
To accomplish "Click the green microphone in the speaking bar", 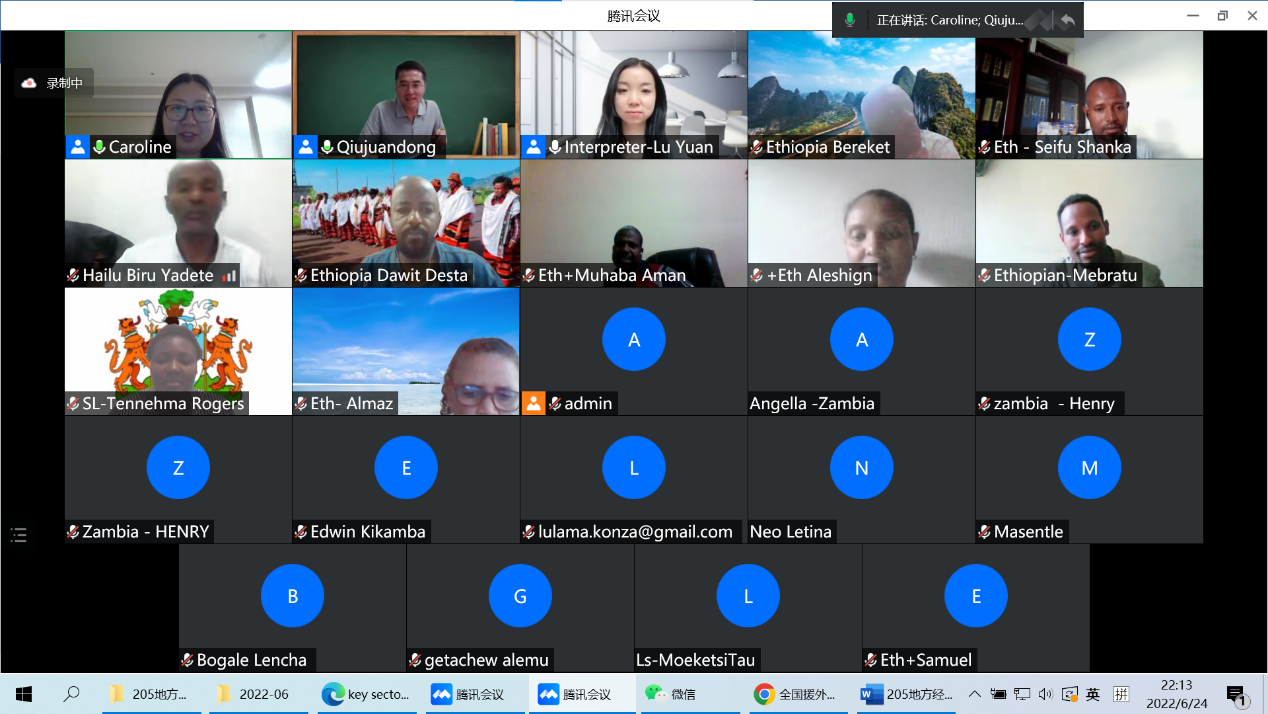I will (850, 20).
